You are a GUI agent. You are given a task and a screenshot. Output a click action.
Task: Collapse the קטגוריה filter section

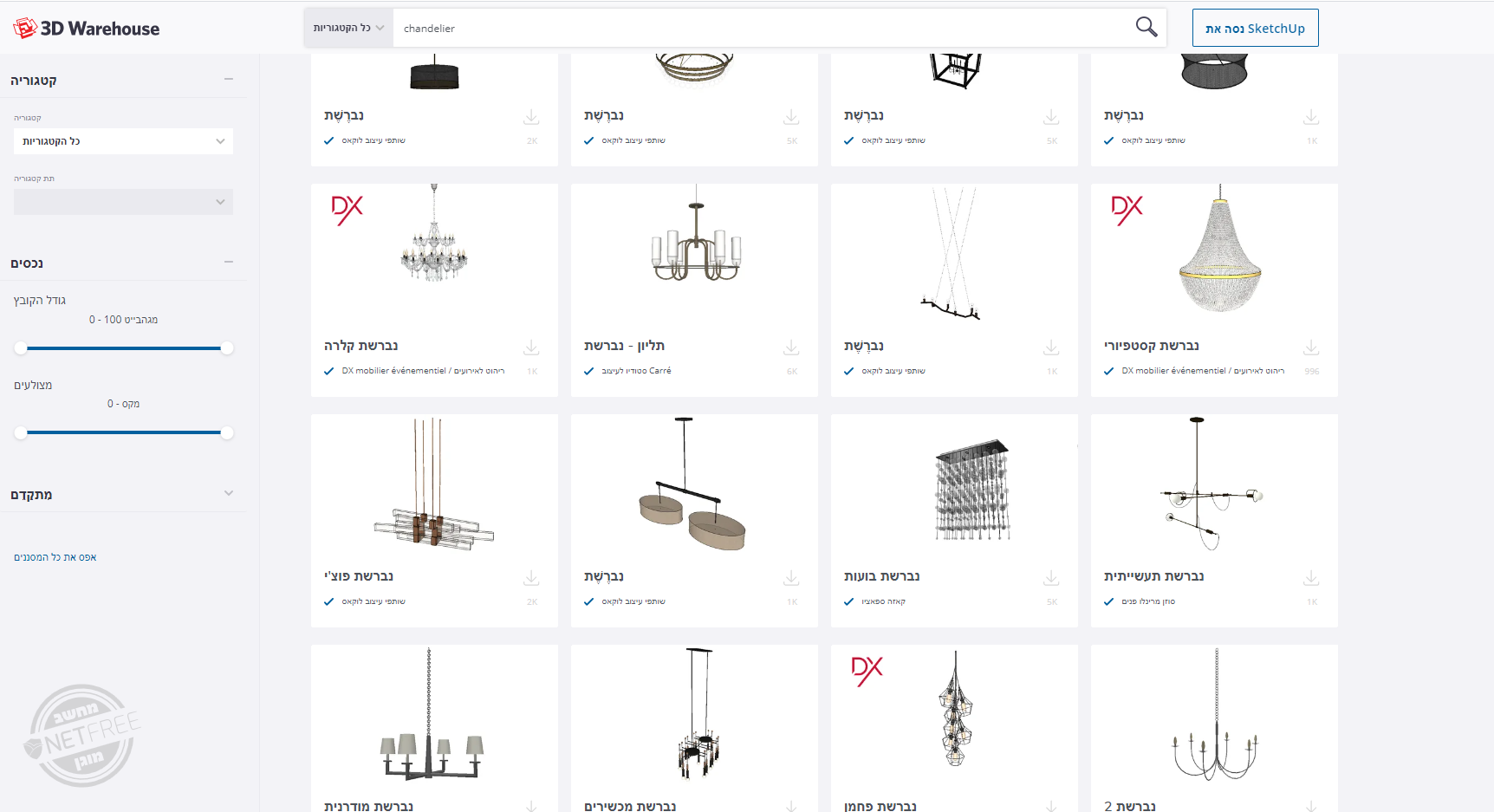pos(229,79)
